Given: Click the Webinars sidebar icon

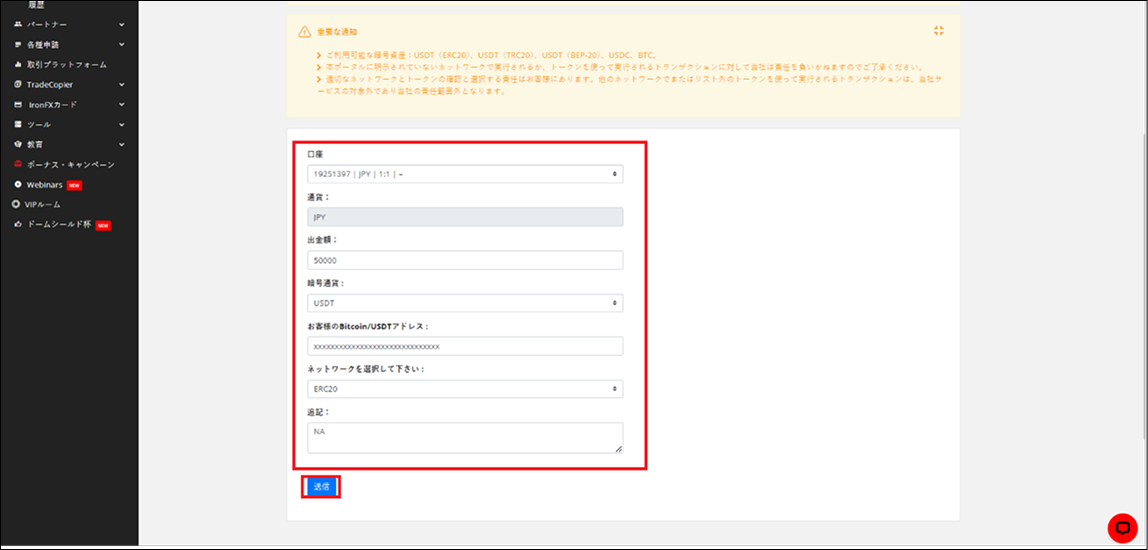Looking at the screenshot, I should 18,185.
